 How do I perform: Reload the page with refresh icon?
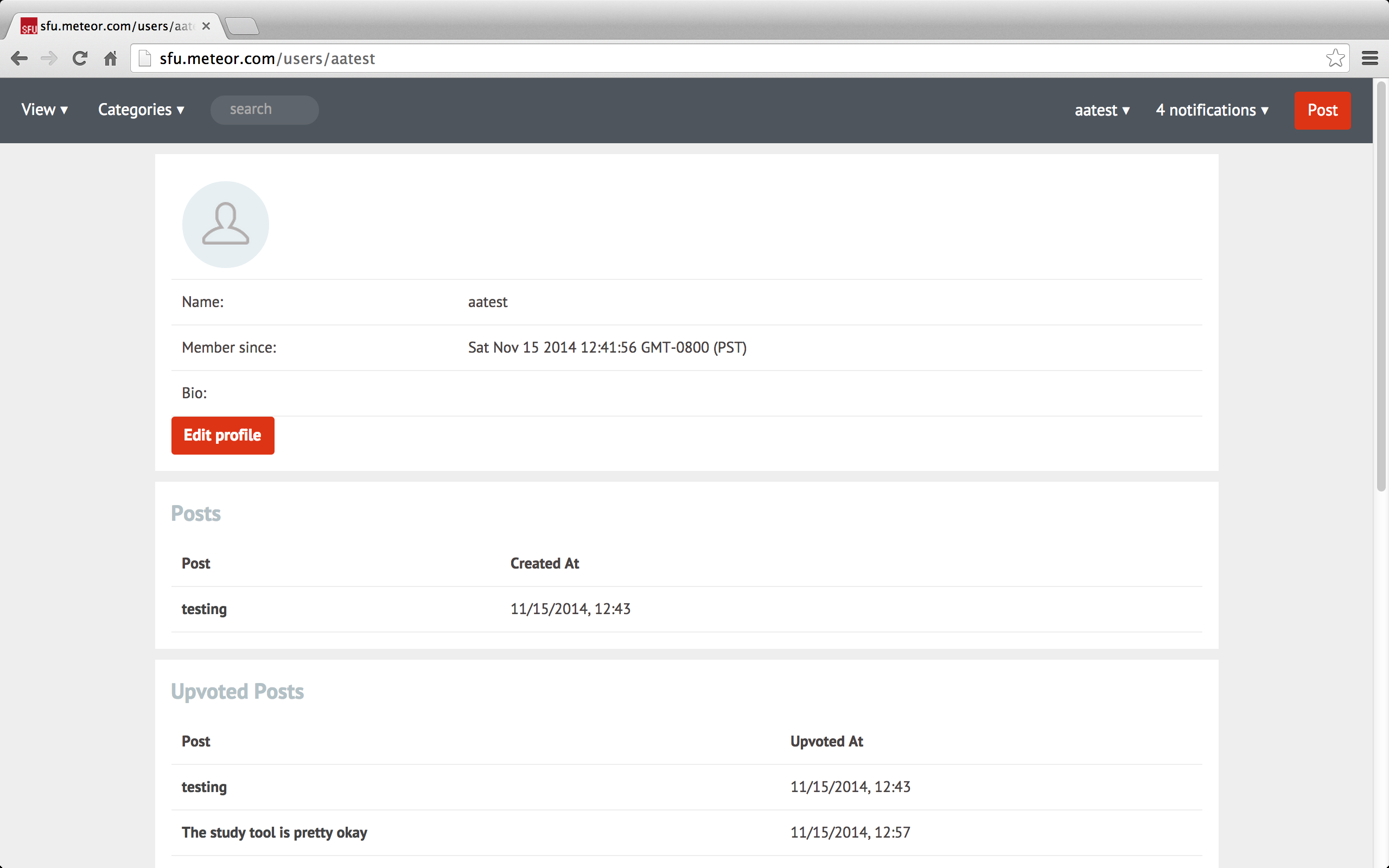pyautogui.click(x=80, y=59)
